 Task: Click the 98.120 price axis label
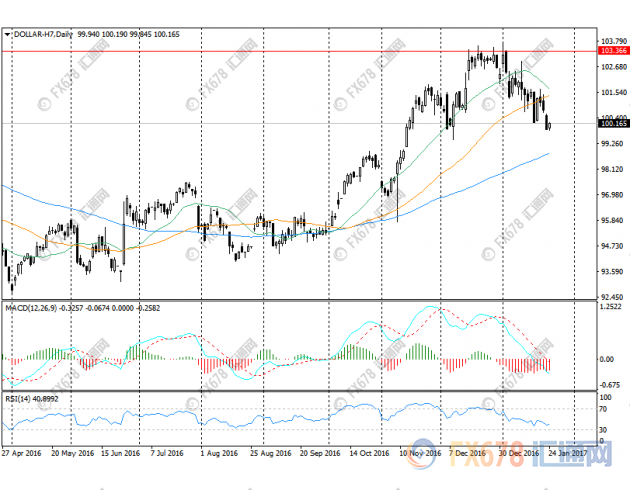tap(611, 169)
